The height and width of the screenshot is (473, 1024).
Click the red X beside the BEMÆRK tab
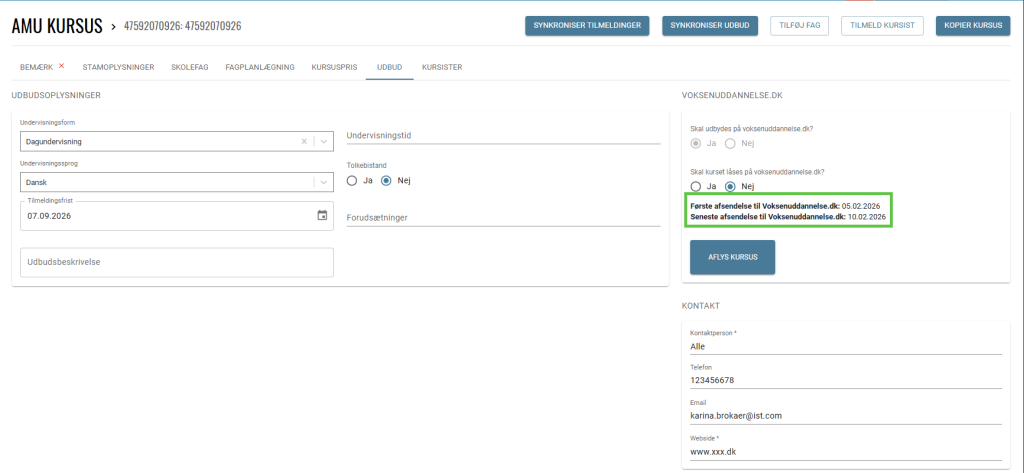(x=61, y=66)
